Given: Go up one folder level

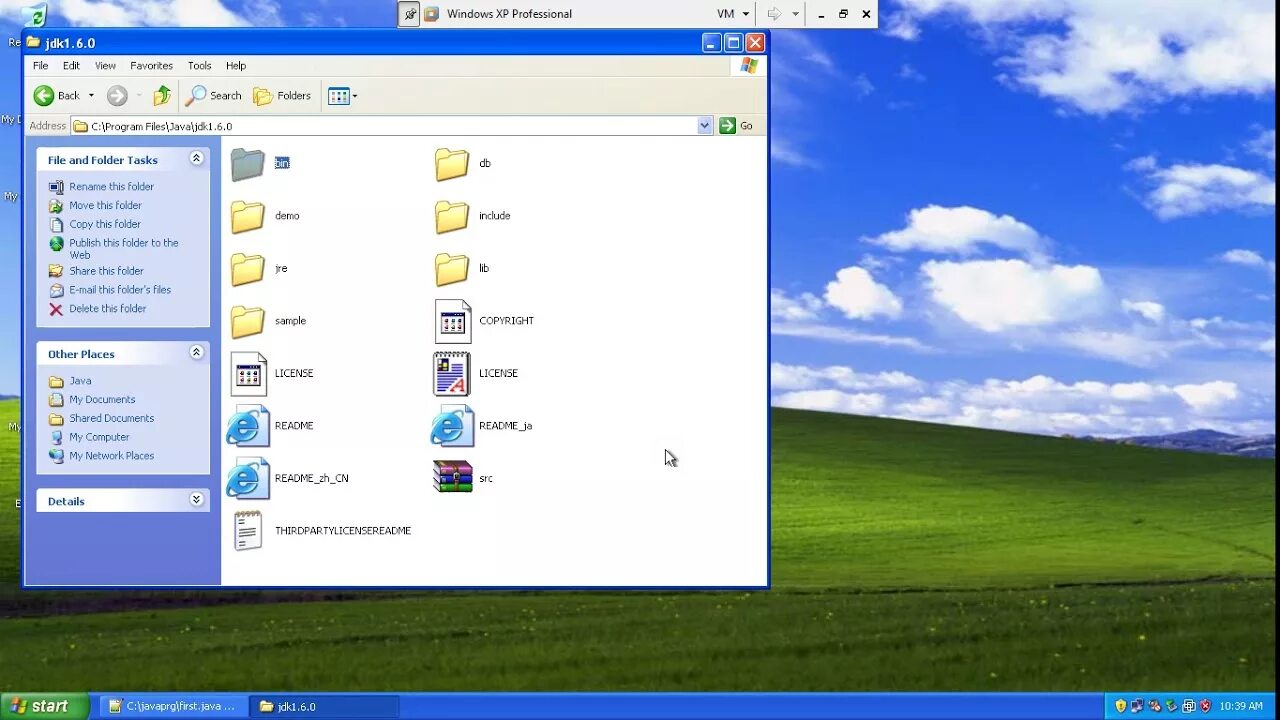Looking at the screenshot, I should 162,96.
